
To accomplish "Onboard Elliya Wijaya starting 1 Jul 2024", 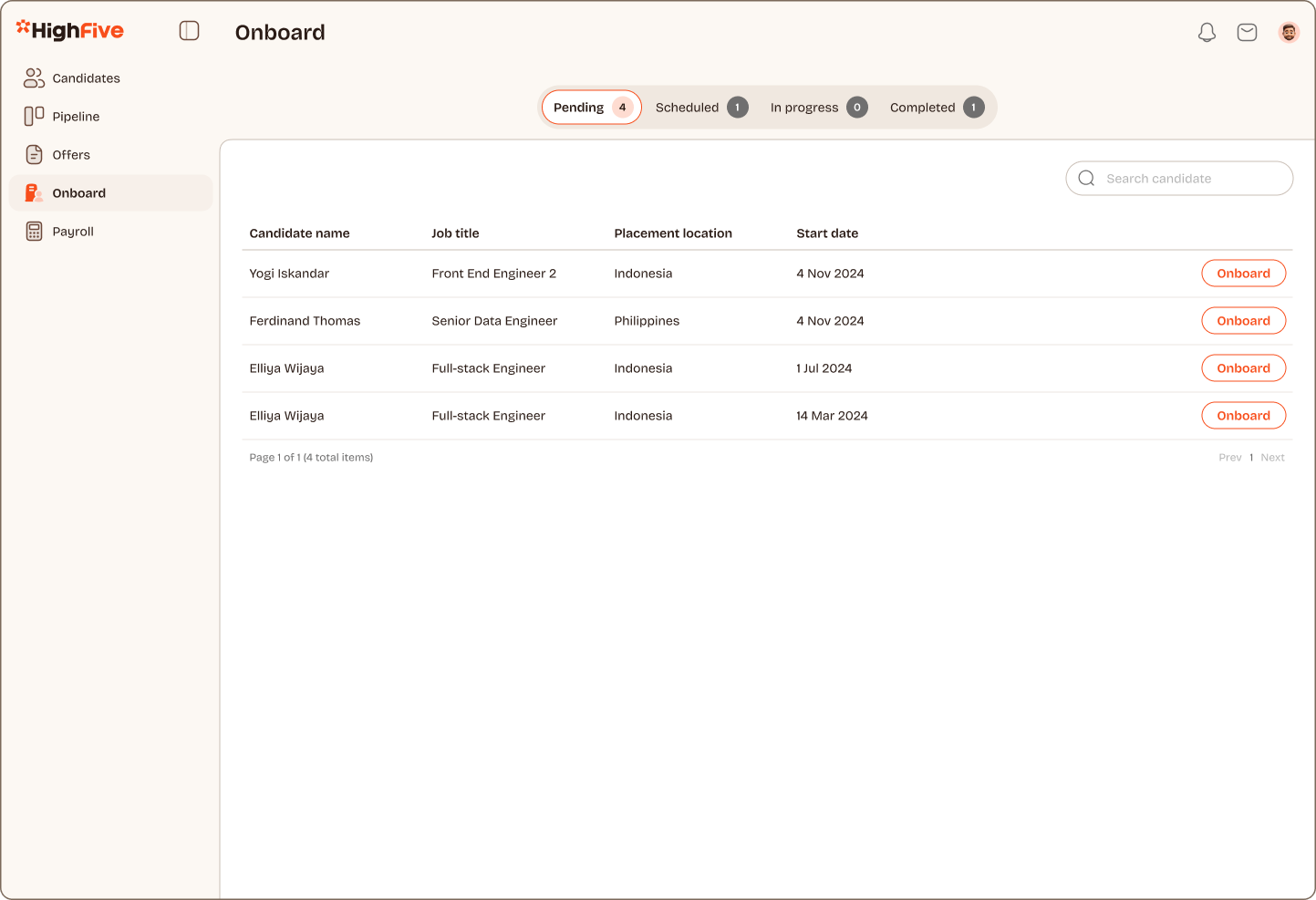I will 1243,368.
